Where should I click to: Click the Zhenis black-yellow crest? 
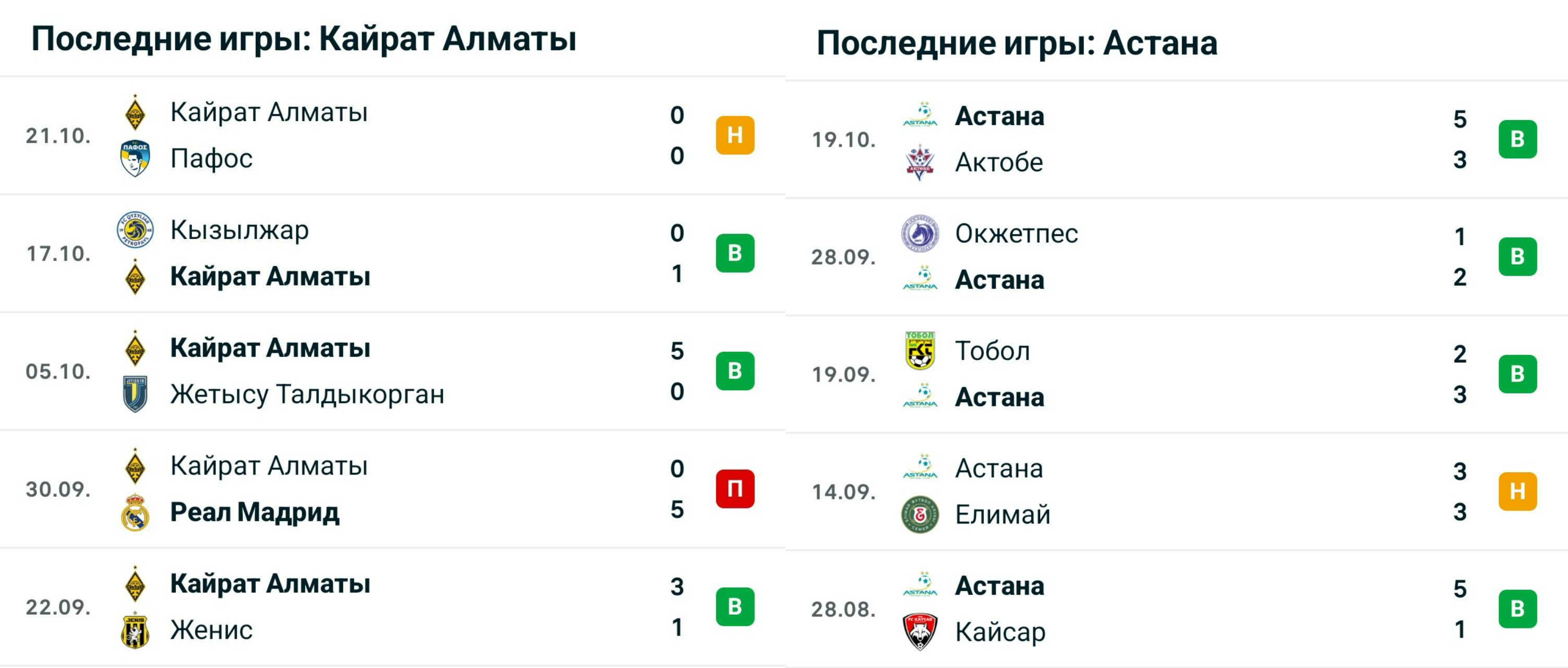click(135, 629)
